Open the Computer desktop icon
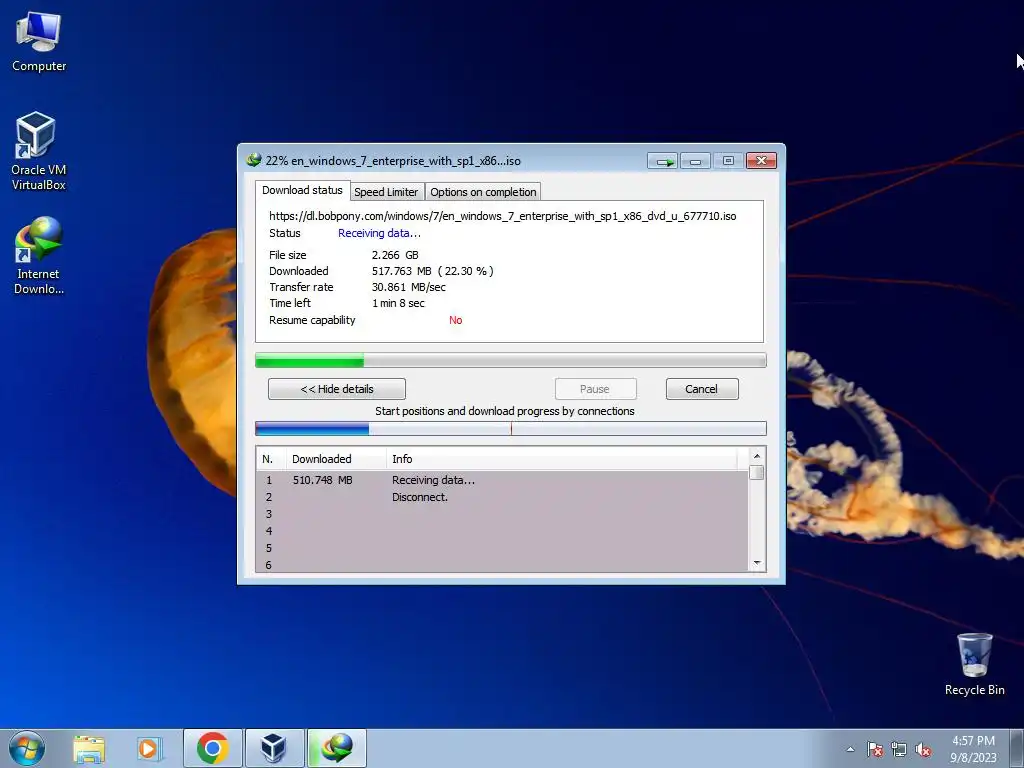 tap(39, 42)
